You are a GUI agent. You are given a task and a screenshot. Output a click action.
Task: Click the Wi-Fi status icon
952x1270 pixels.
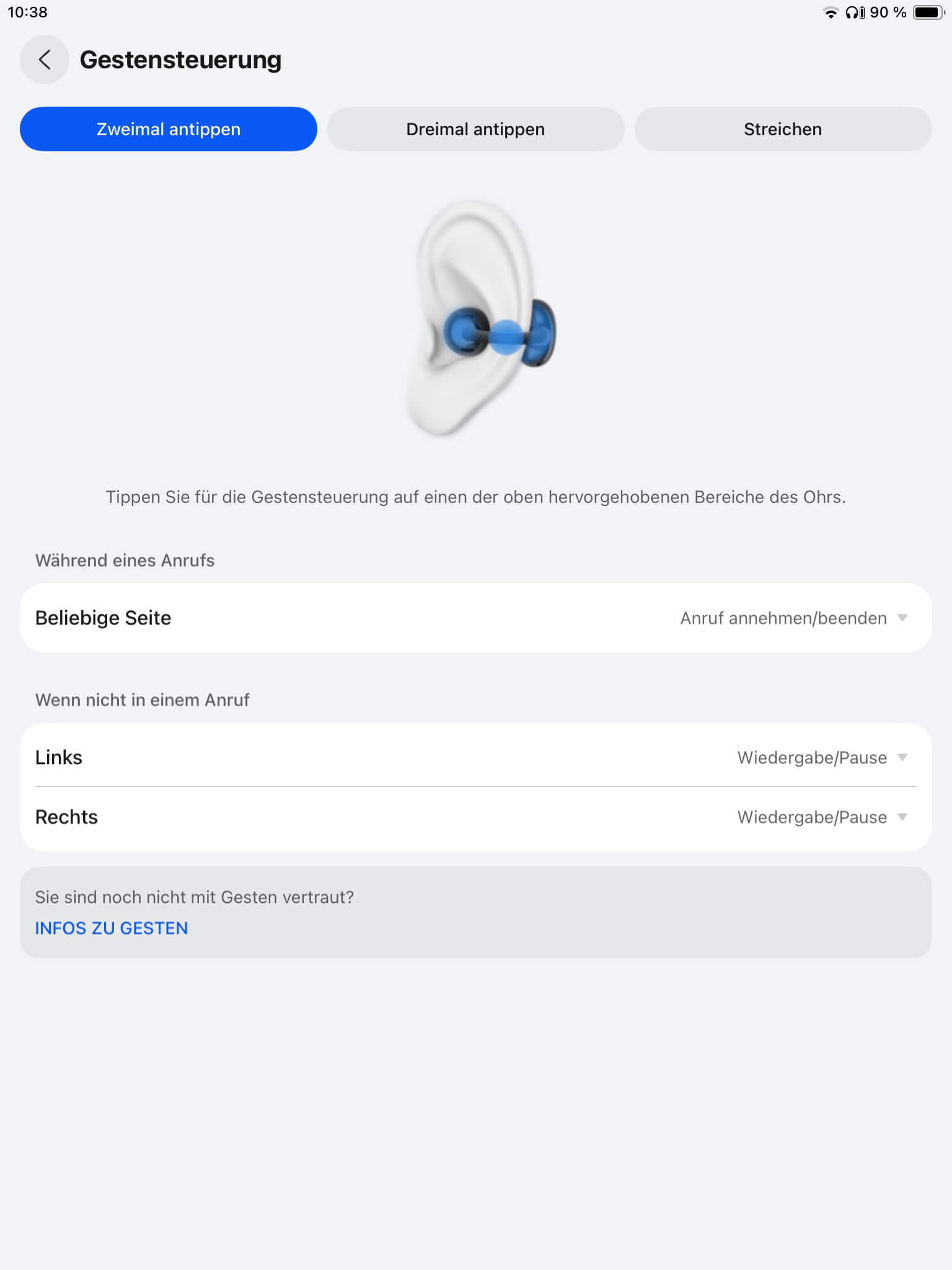point(830,13)
